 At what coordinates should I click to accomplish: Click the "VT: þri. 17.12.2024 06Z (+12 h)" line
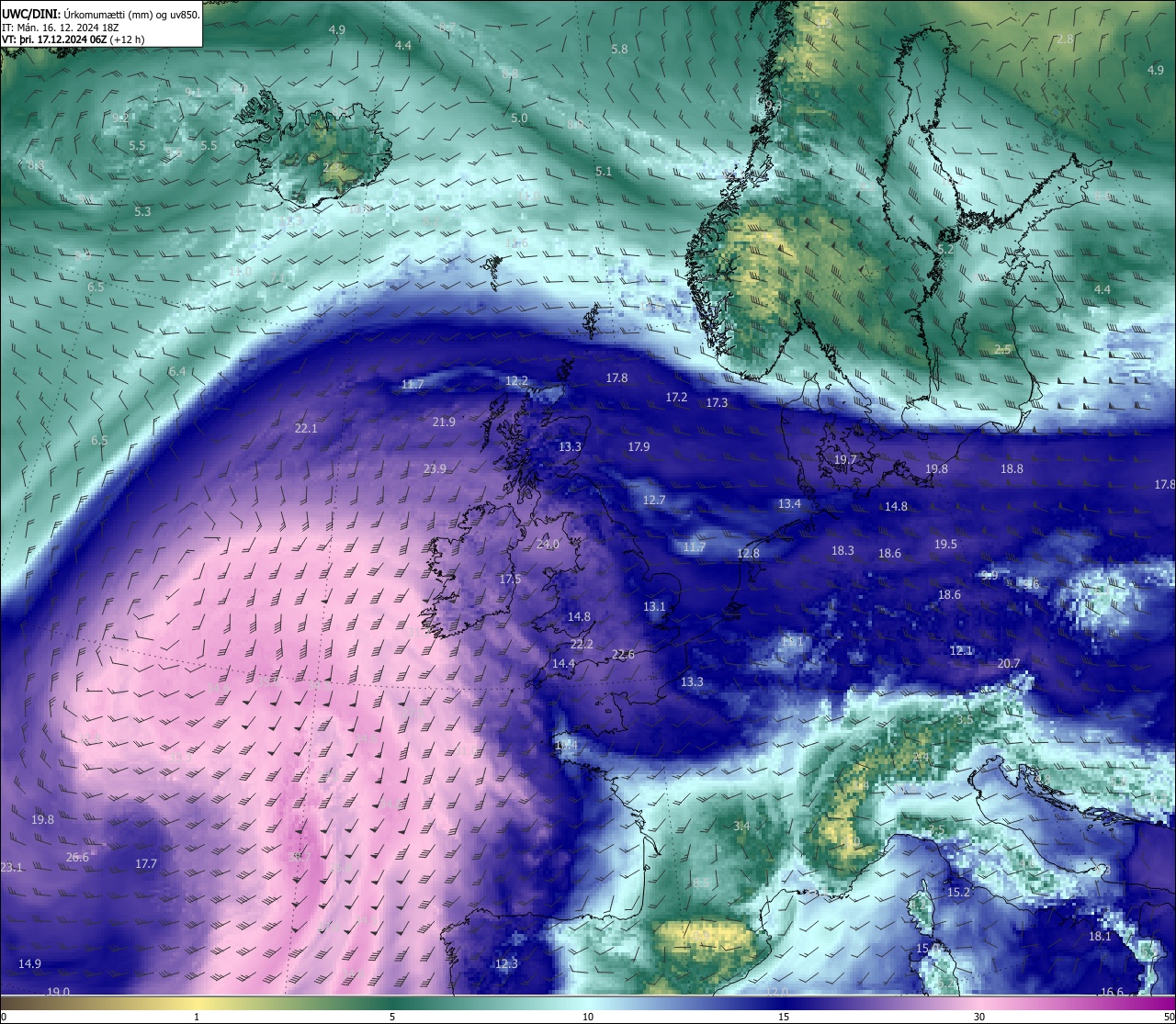pyautogui.click(x=73, y=40)
